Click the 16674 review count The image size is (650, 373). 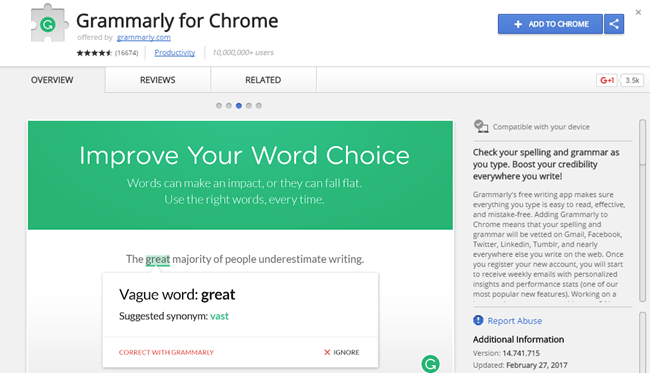pyautogui.click(x=126, y=53)
